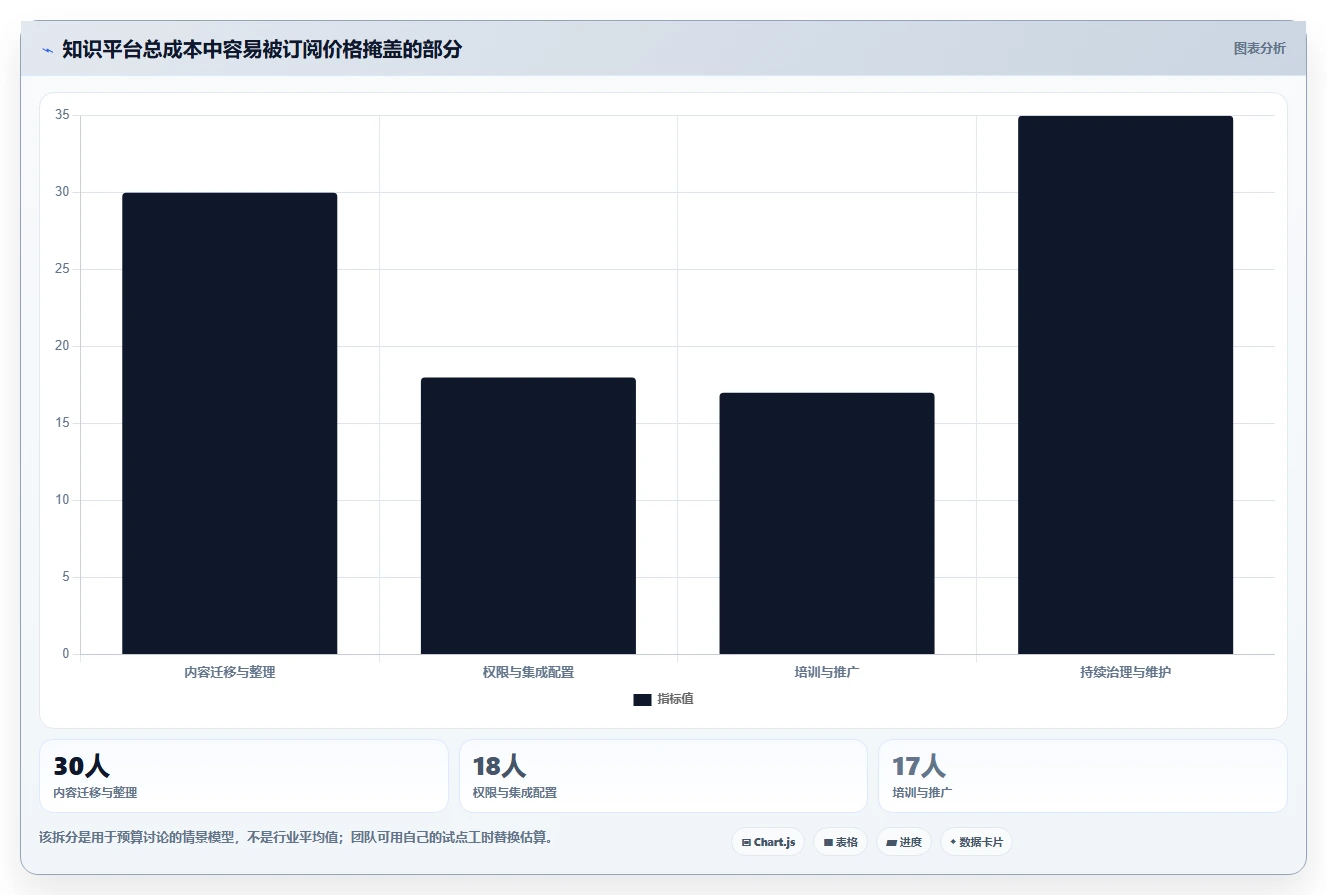Viewport: 1327px width, 895px height.
Task: Click the 35 y-axis tick label
Action: (x=62, y=115)
